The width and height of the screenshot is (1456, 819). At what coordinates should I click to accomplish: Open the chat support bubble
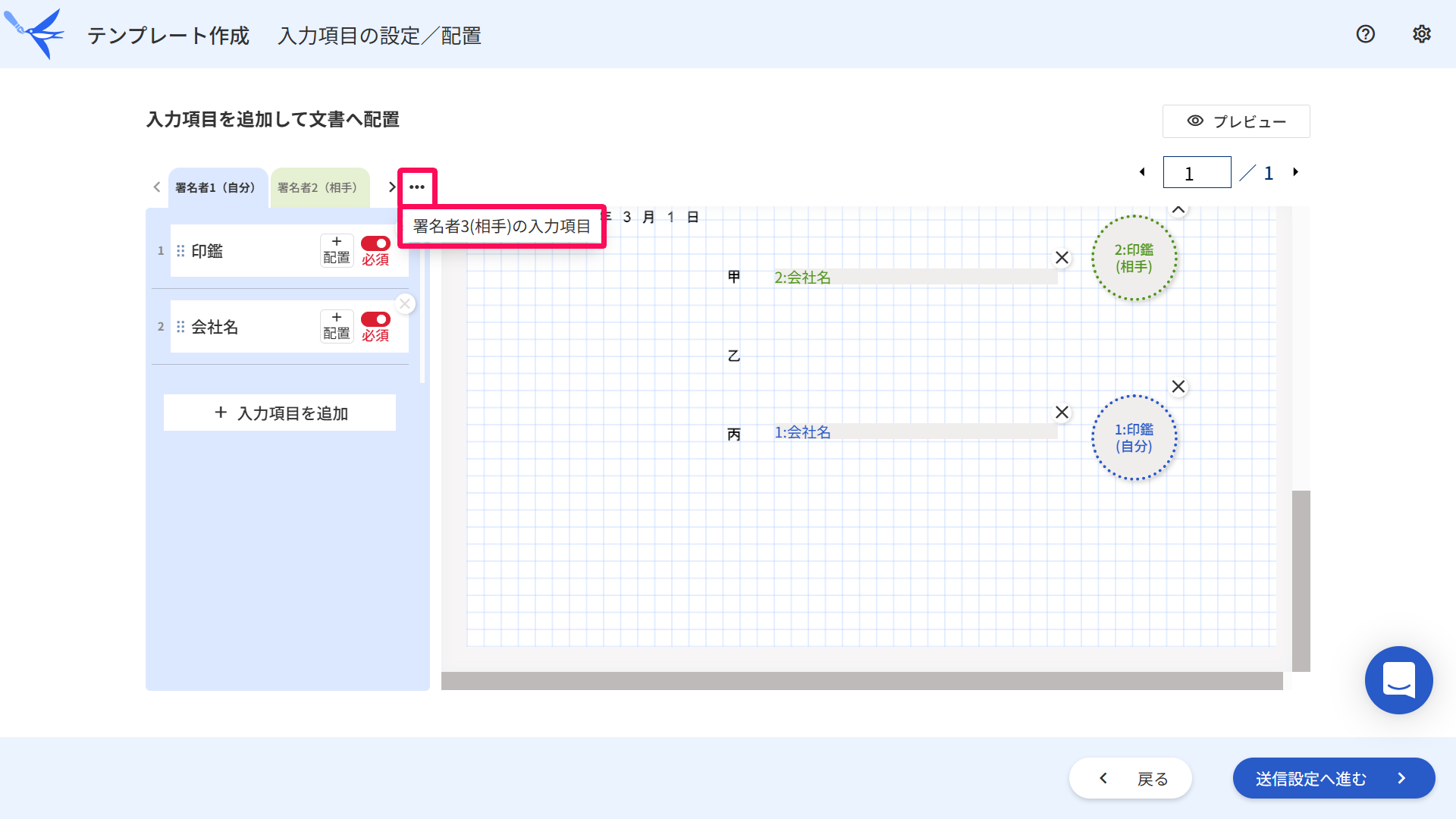[1399, 680]
